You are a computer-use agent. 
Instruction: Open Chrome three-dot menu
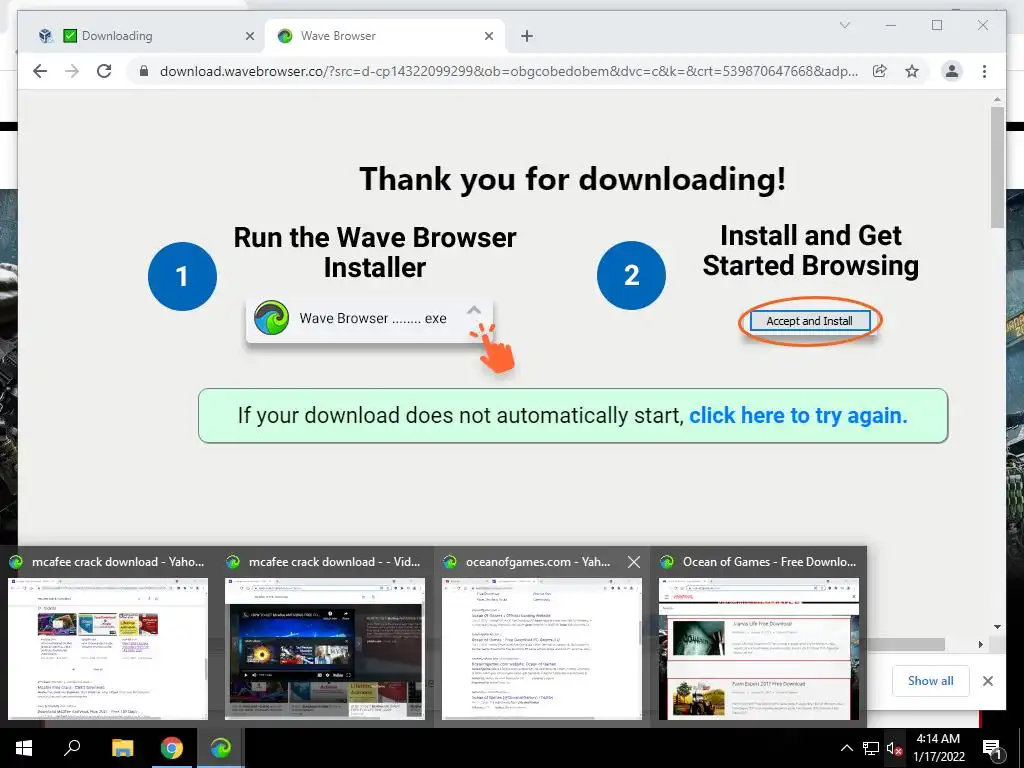point(984,71)
